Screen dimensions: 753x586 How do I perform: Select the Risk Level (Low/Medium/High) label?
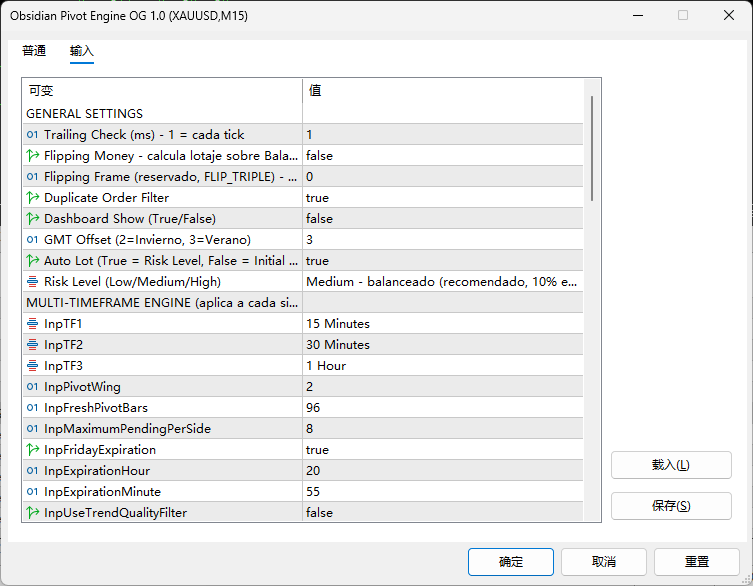pyautogui.click(x=133, y=281)
